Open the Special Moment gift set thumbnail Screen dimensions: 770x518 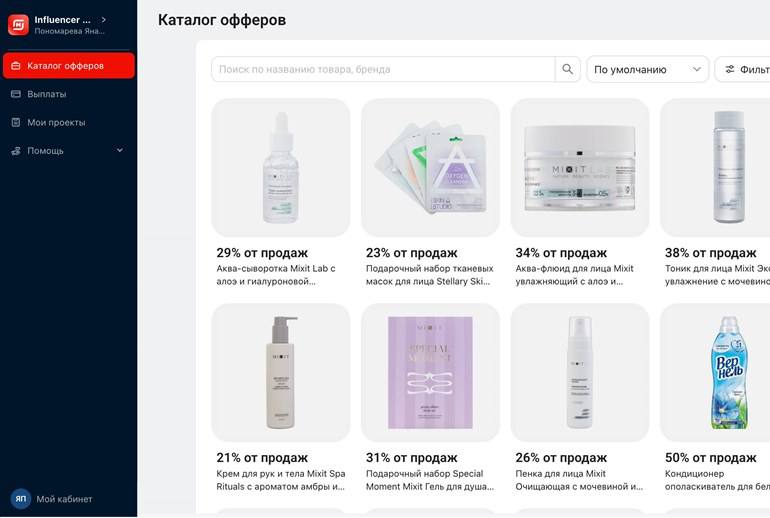[x=430, y=373]
